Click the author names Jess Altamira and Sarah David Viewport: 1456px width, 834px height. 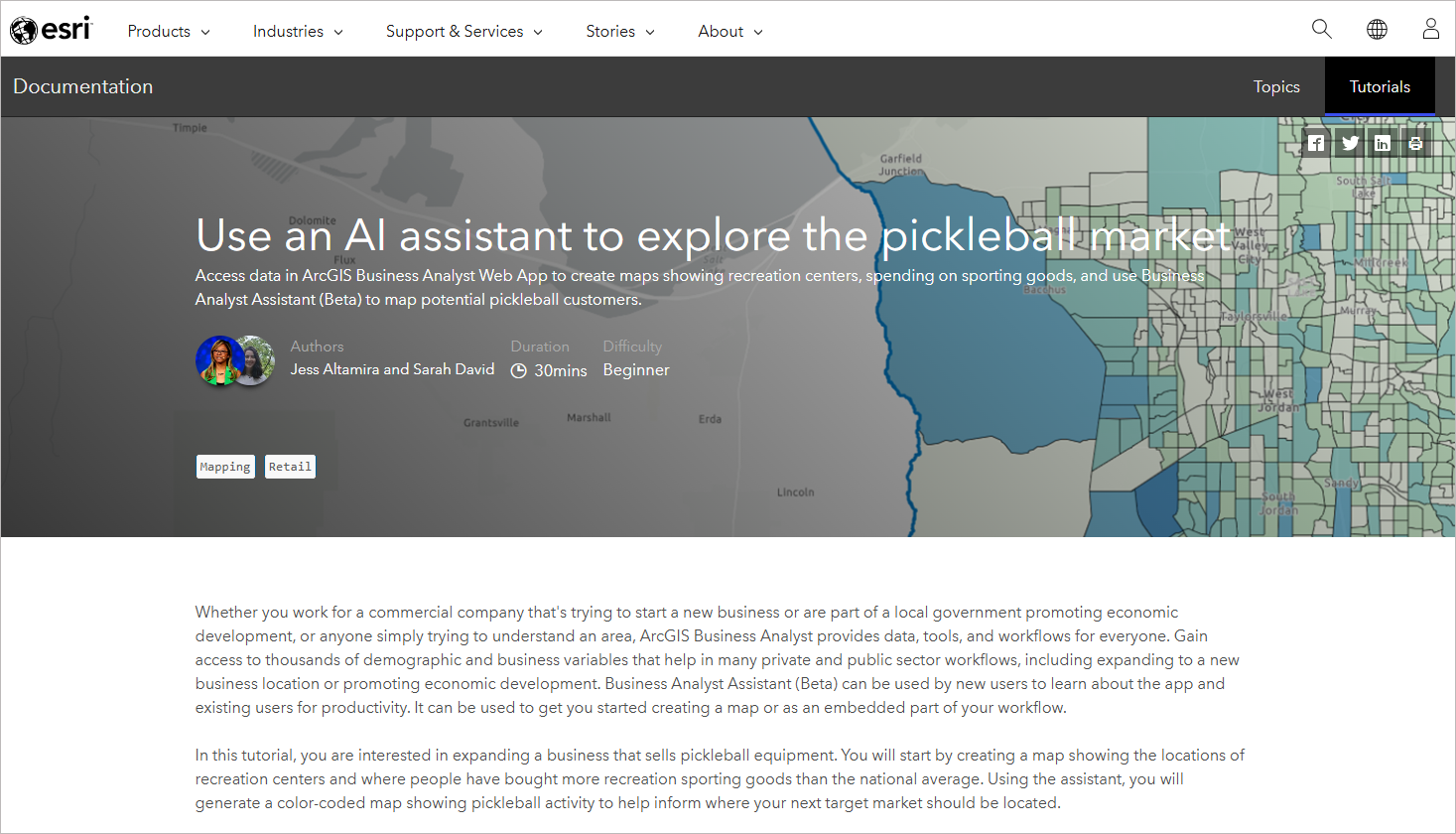coord(392,369)
